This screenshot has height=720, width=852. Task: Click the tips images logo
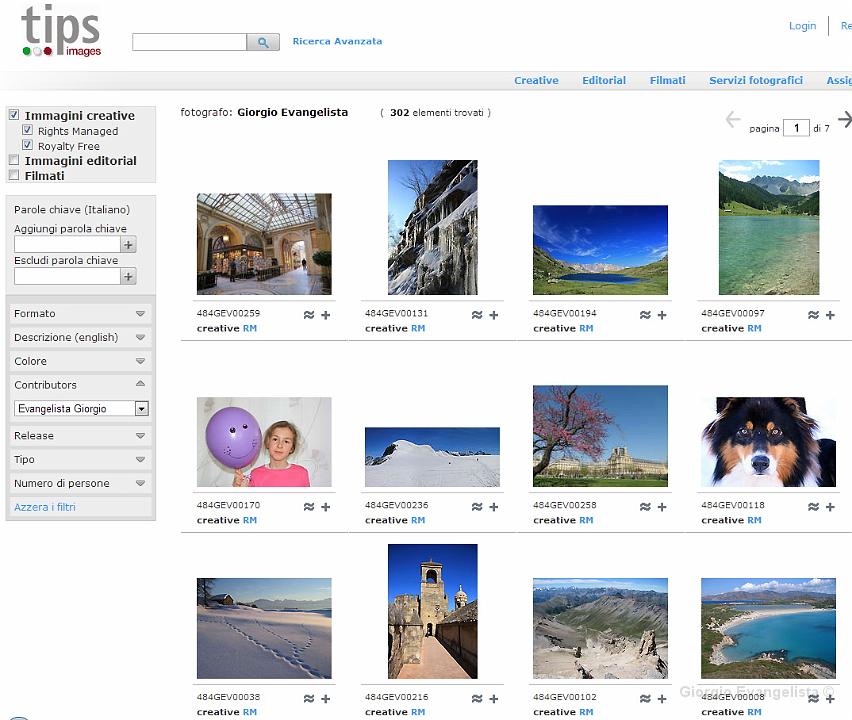62,32
